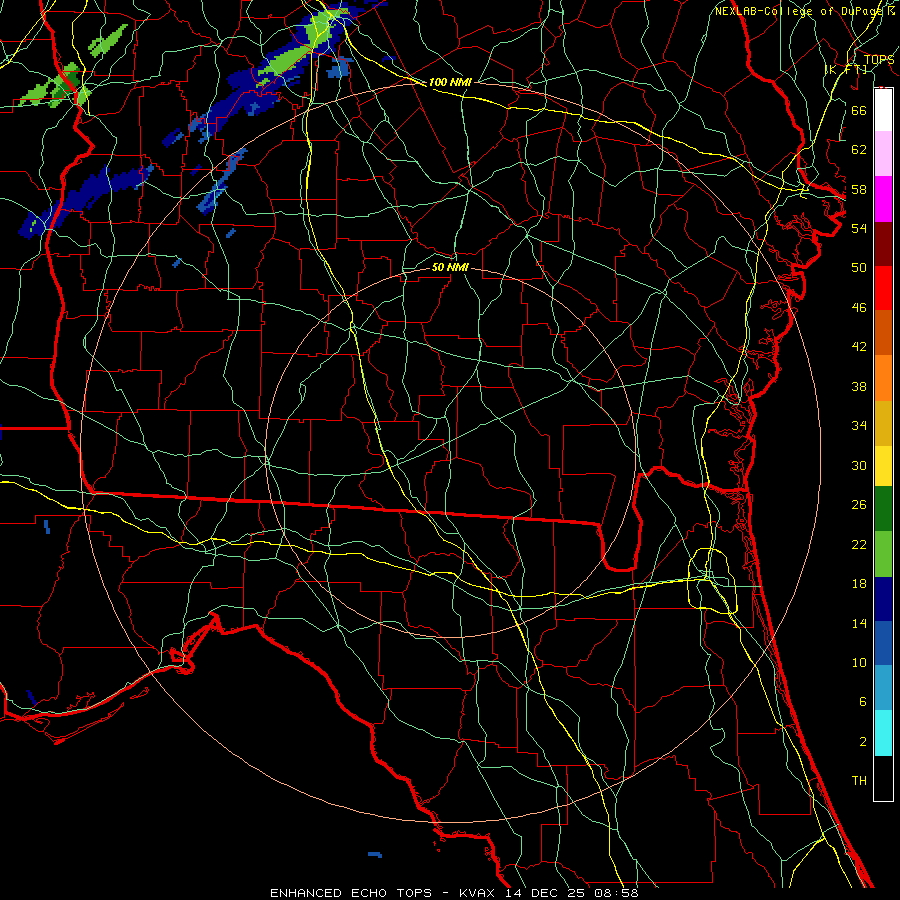The width and height of the screenshot is (900, 900).
Task: Click the cyan 2-6 kft legend swatch
Action: click(883, 733)
